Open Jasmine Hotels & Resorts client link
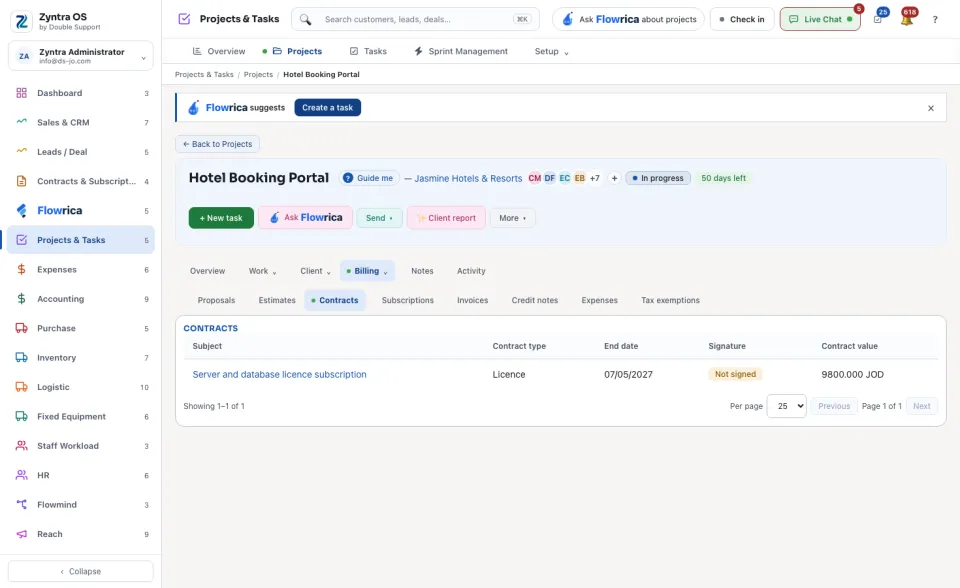960x588 pixels. coord(468,178)
